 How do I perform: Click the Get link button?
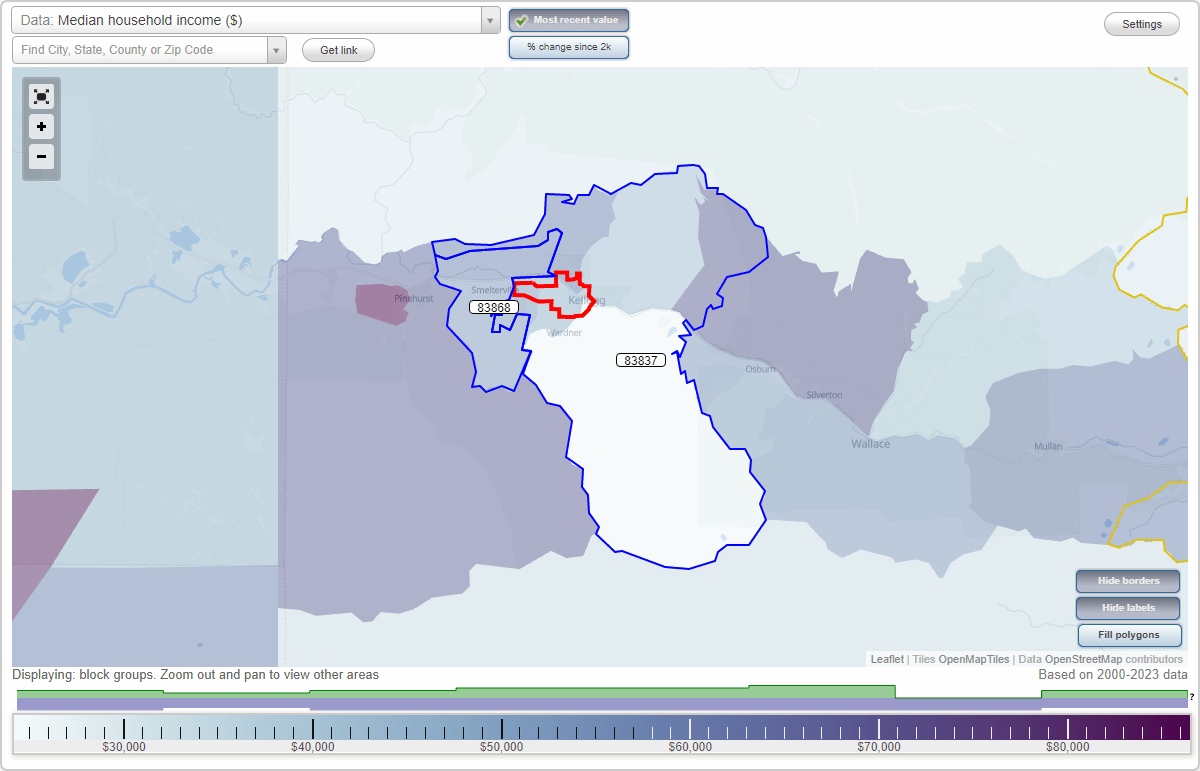[x=338, y=50]
